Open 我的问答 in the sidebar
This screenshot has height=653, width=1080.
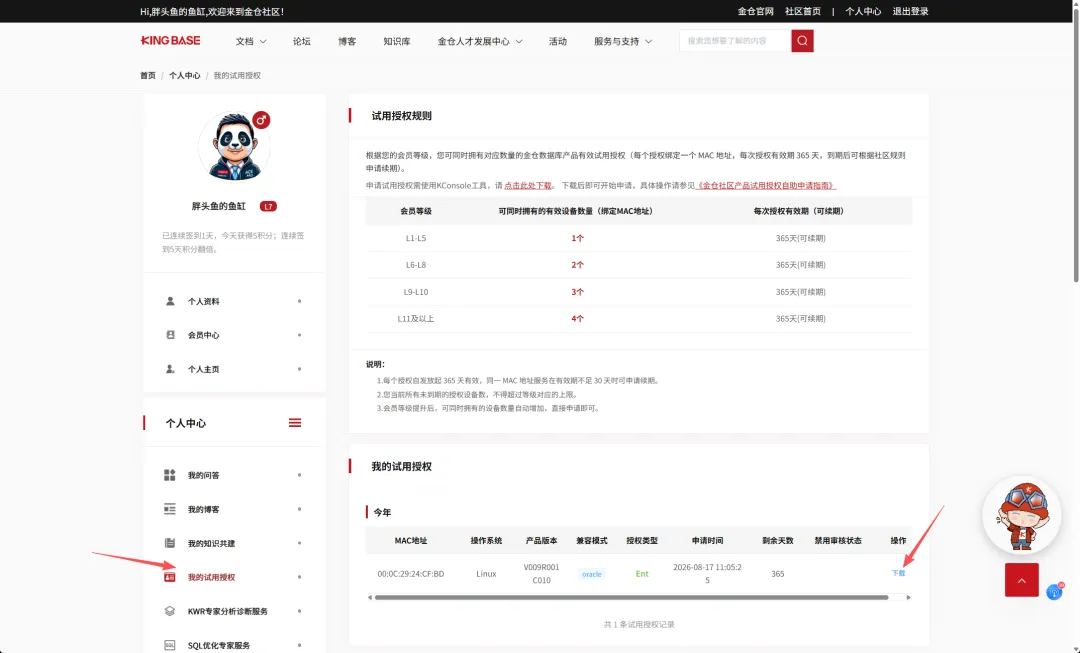tap(204, 475)
